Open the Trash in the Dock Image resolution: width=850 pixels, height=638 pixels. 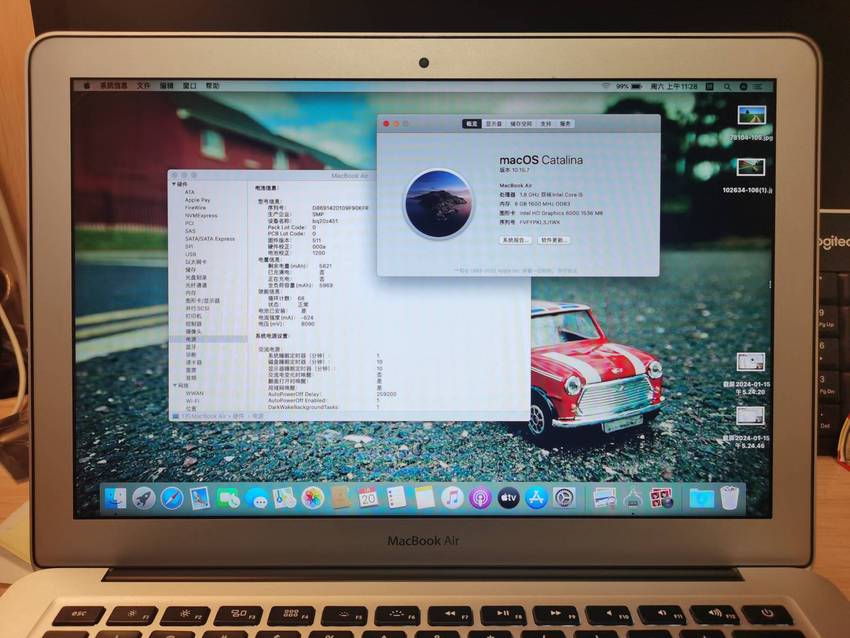click(730, 498)
